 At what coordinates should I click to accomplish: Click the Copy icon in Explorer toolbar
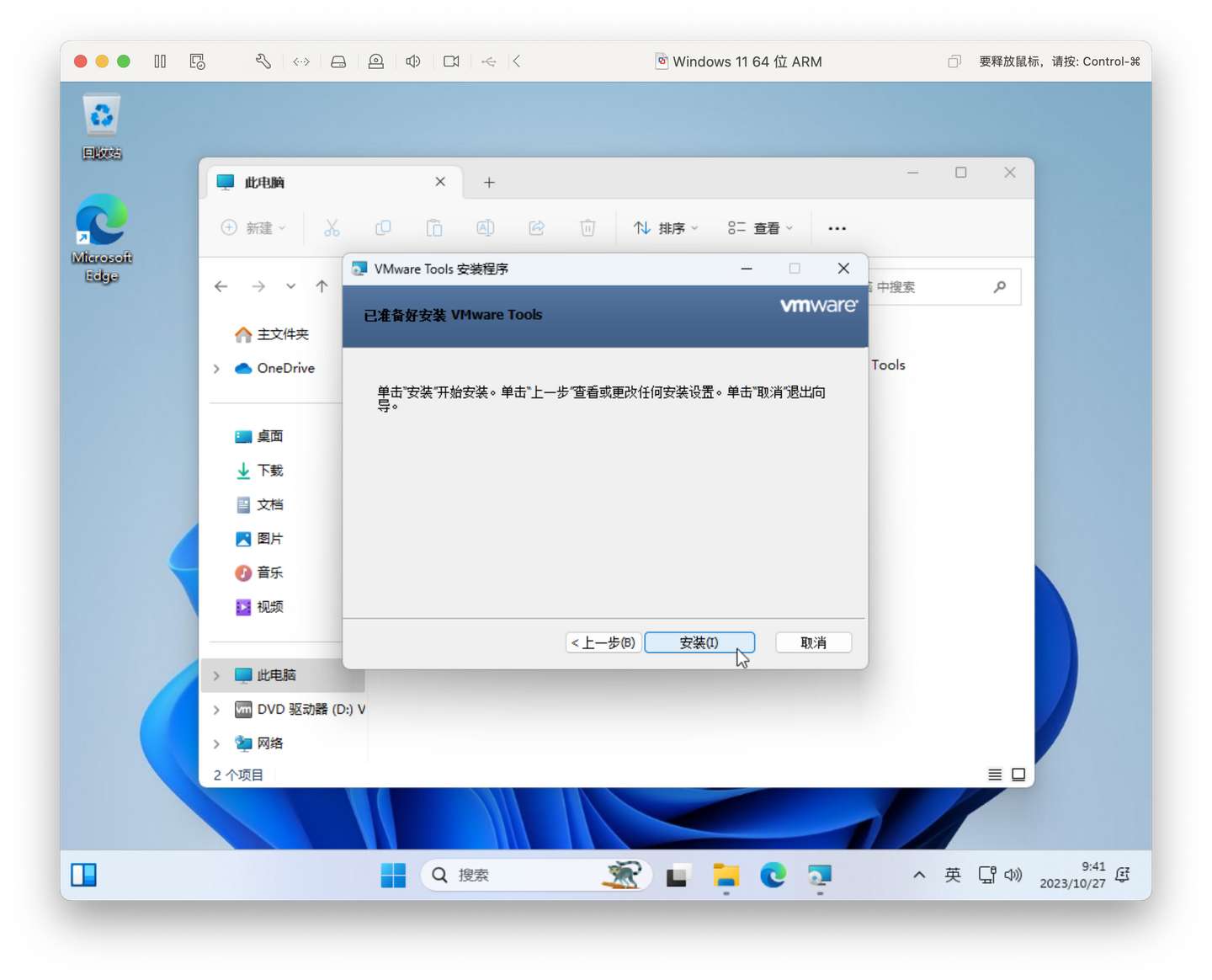383,228
